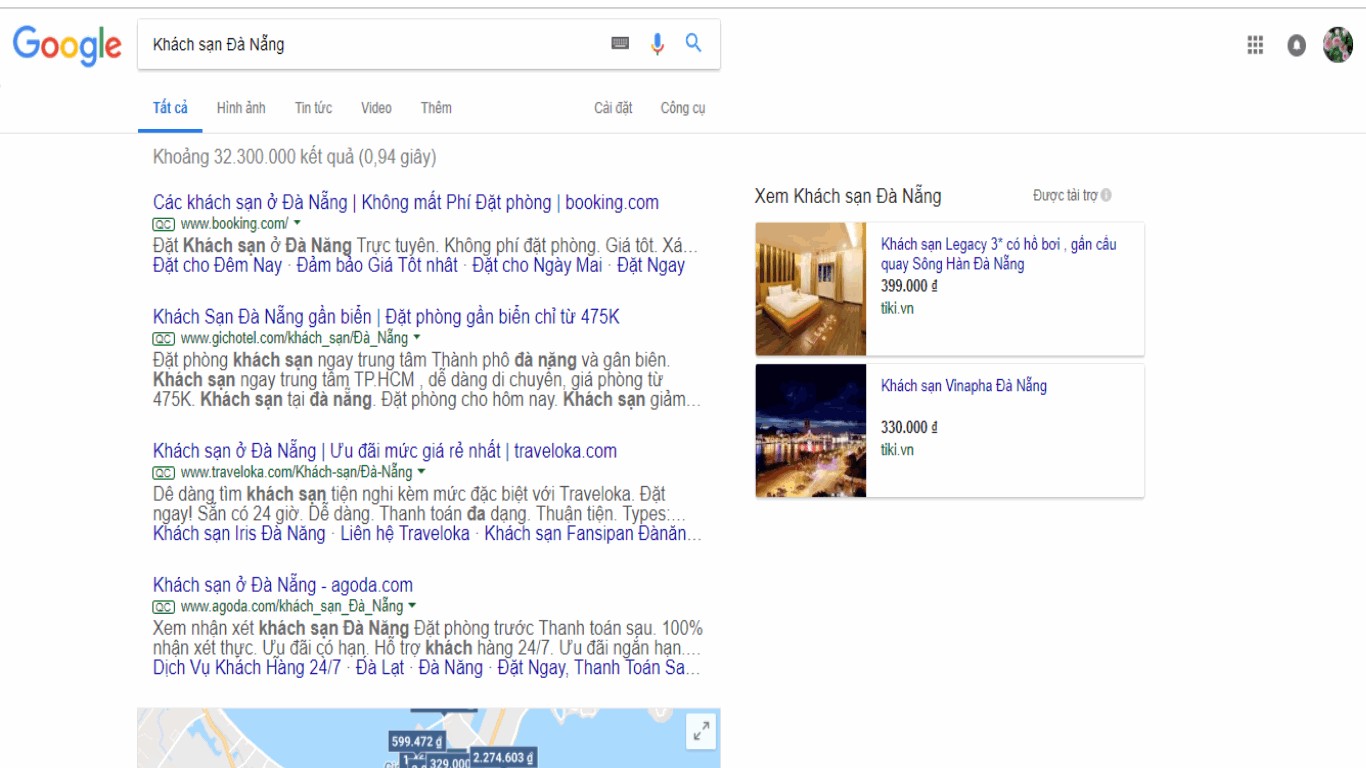1366x768 pixels.
Task: Click the Dịch Vụ Khách Hàng 24/7 sitelink
Action: pyautogui.click(x=247, y=667)
